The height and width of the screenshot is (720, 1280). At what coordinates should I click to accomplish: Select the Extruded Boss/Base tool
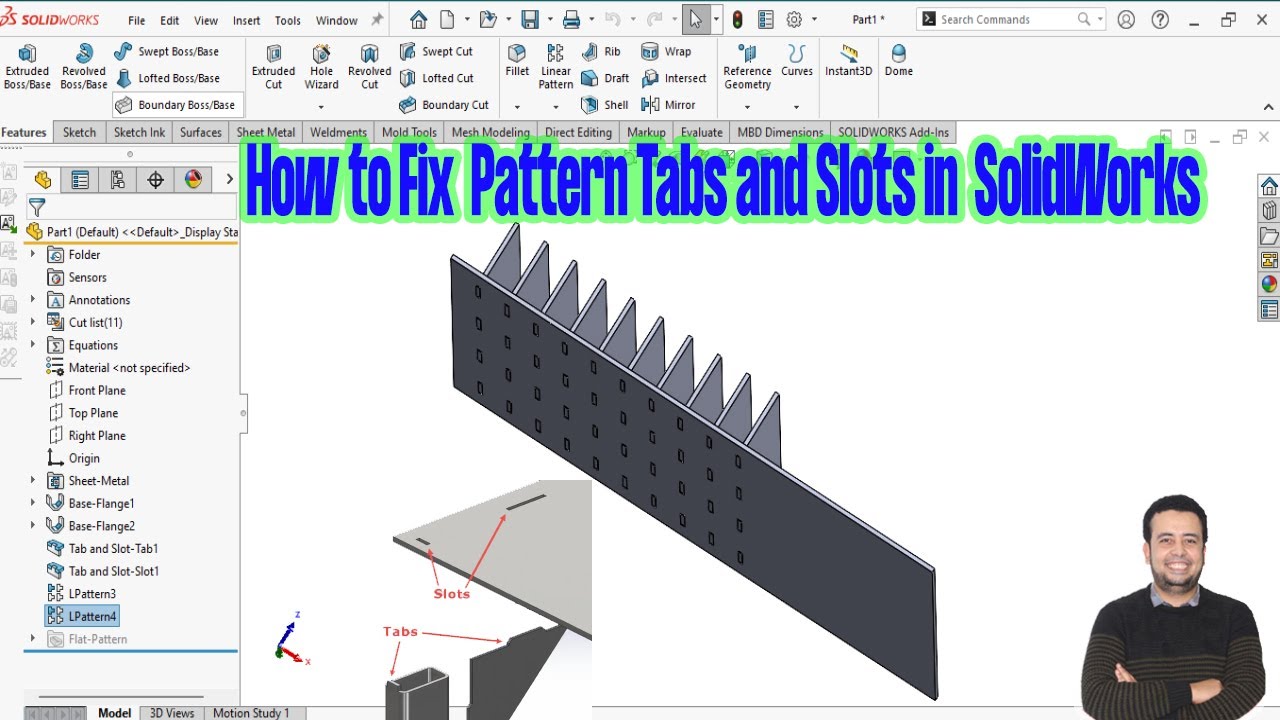27,66
